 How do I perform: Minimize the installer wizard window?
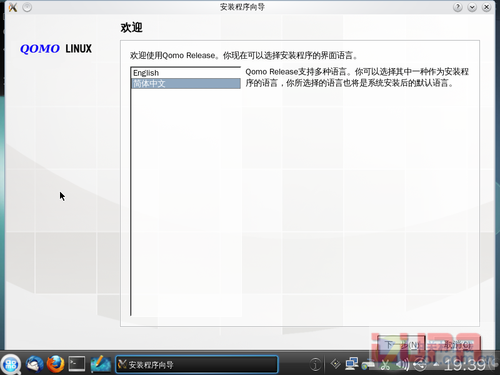coord(472,7)
